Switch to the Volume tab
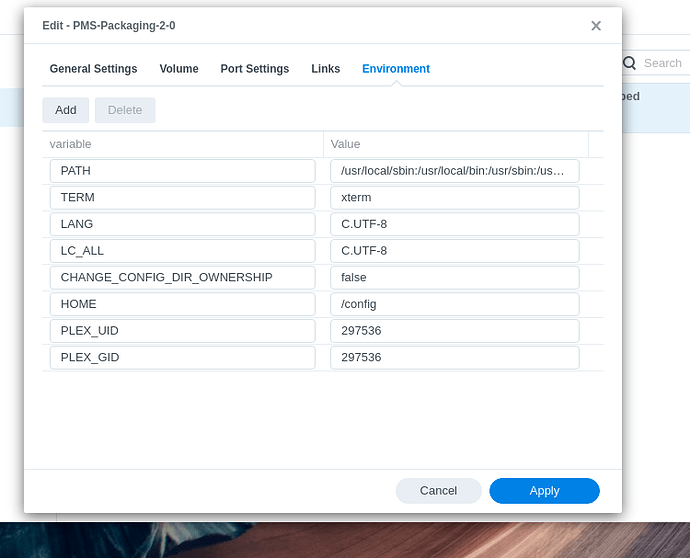The height and width of the screenshot is (558, 690). (179, 69)
